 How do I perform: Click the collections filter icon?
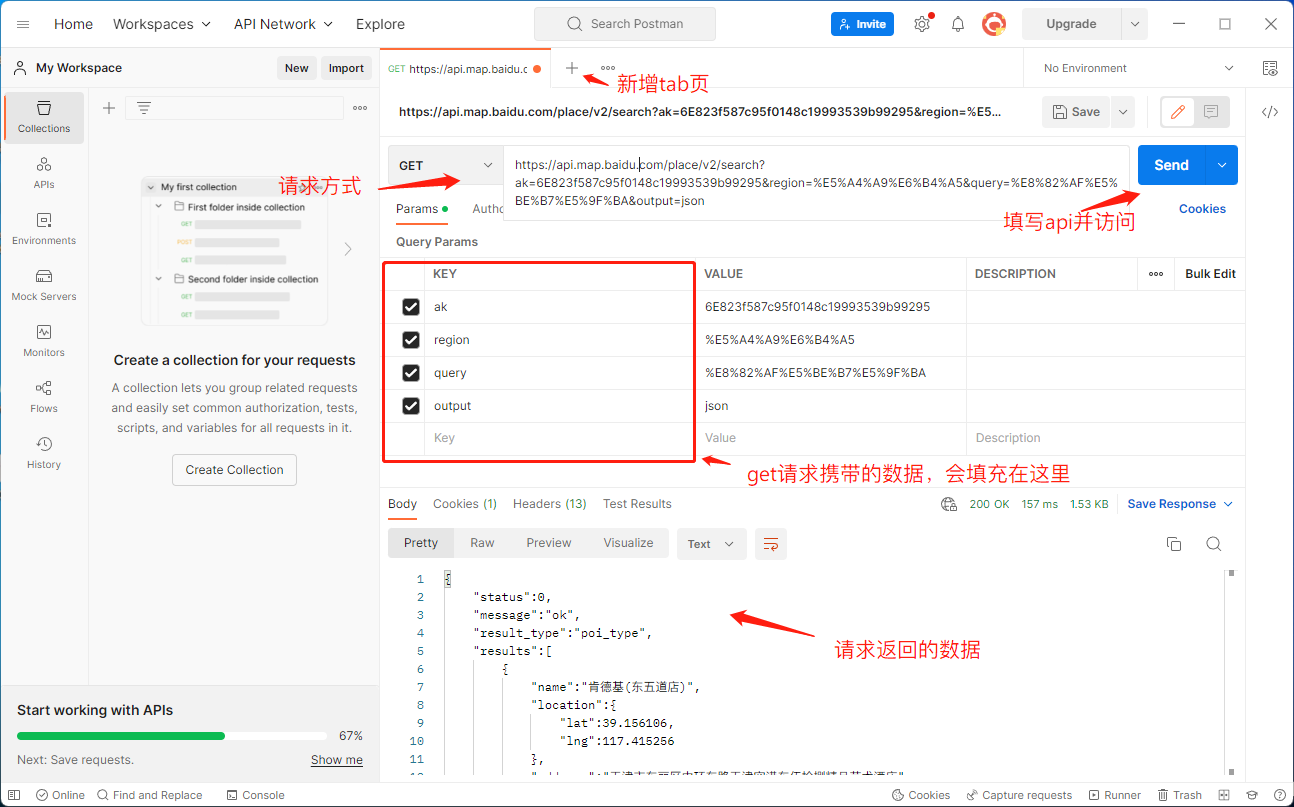tap(144, 108)
